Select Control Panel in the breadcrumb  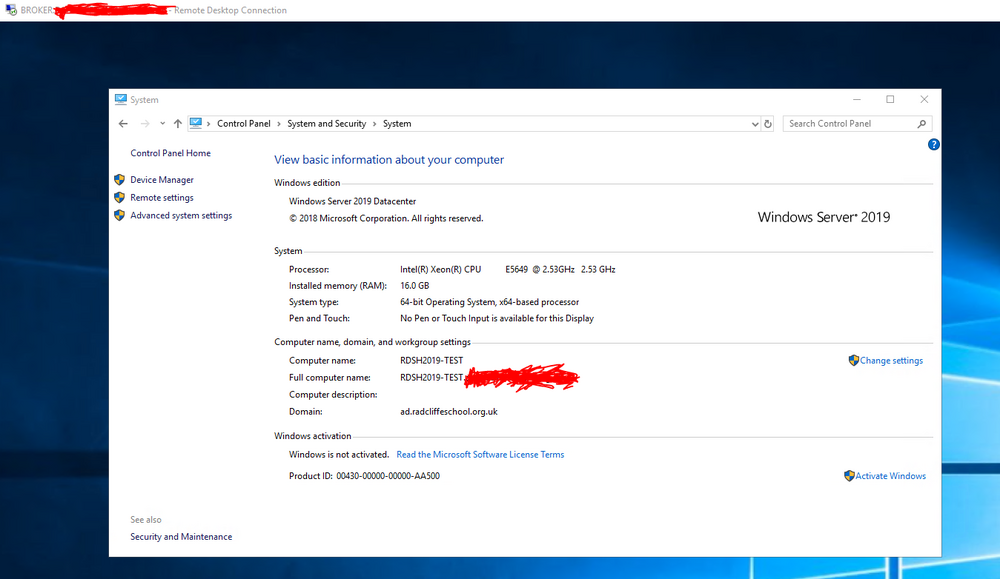(x=244, y=124)
